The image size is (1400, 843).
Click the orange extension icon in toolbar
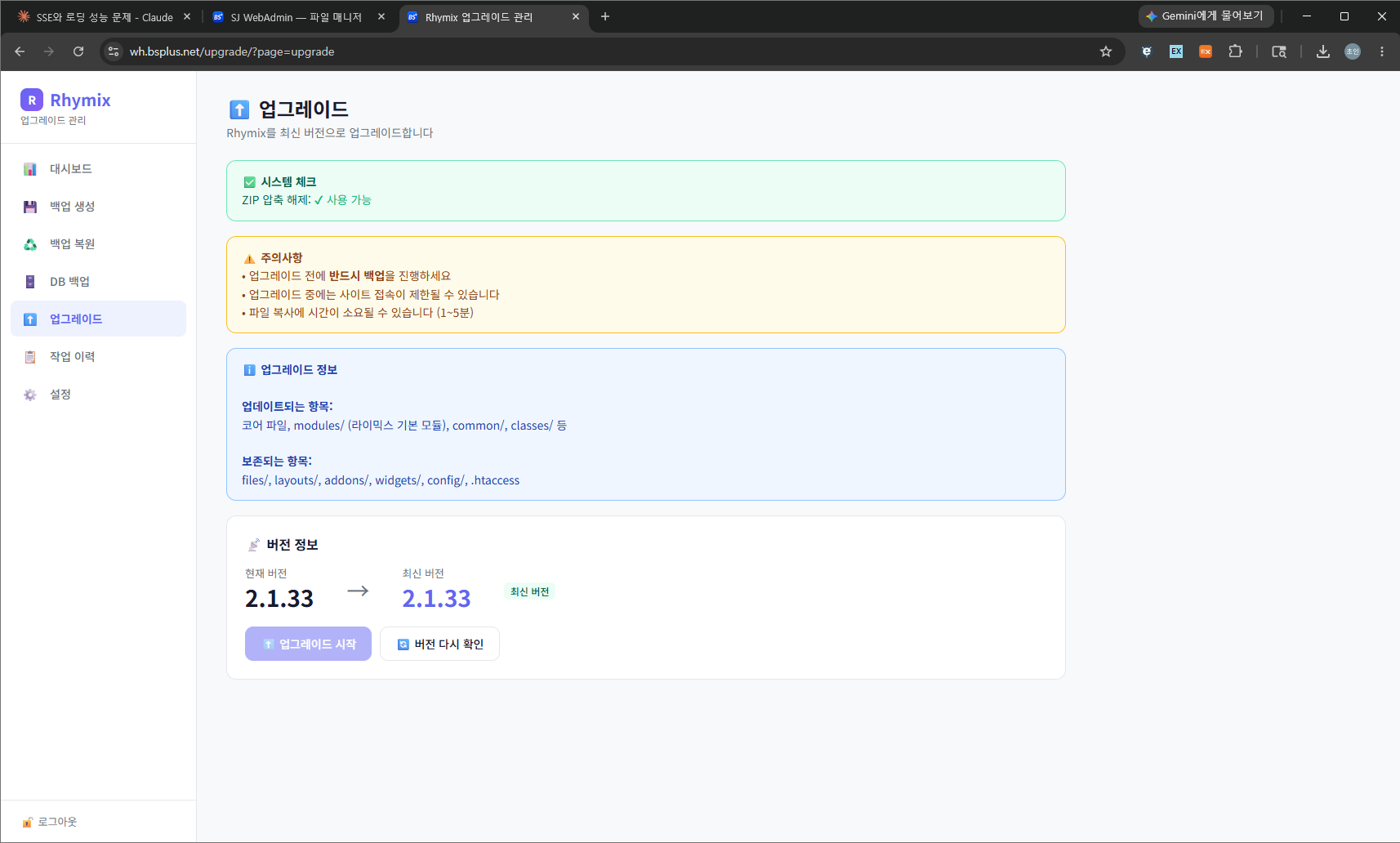pyautogui.click(x=1206, y=51)
